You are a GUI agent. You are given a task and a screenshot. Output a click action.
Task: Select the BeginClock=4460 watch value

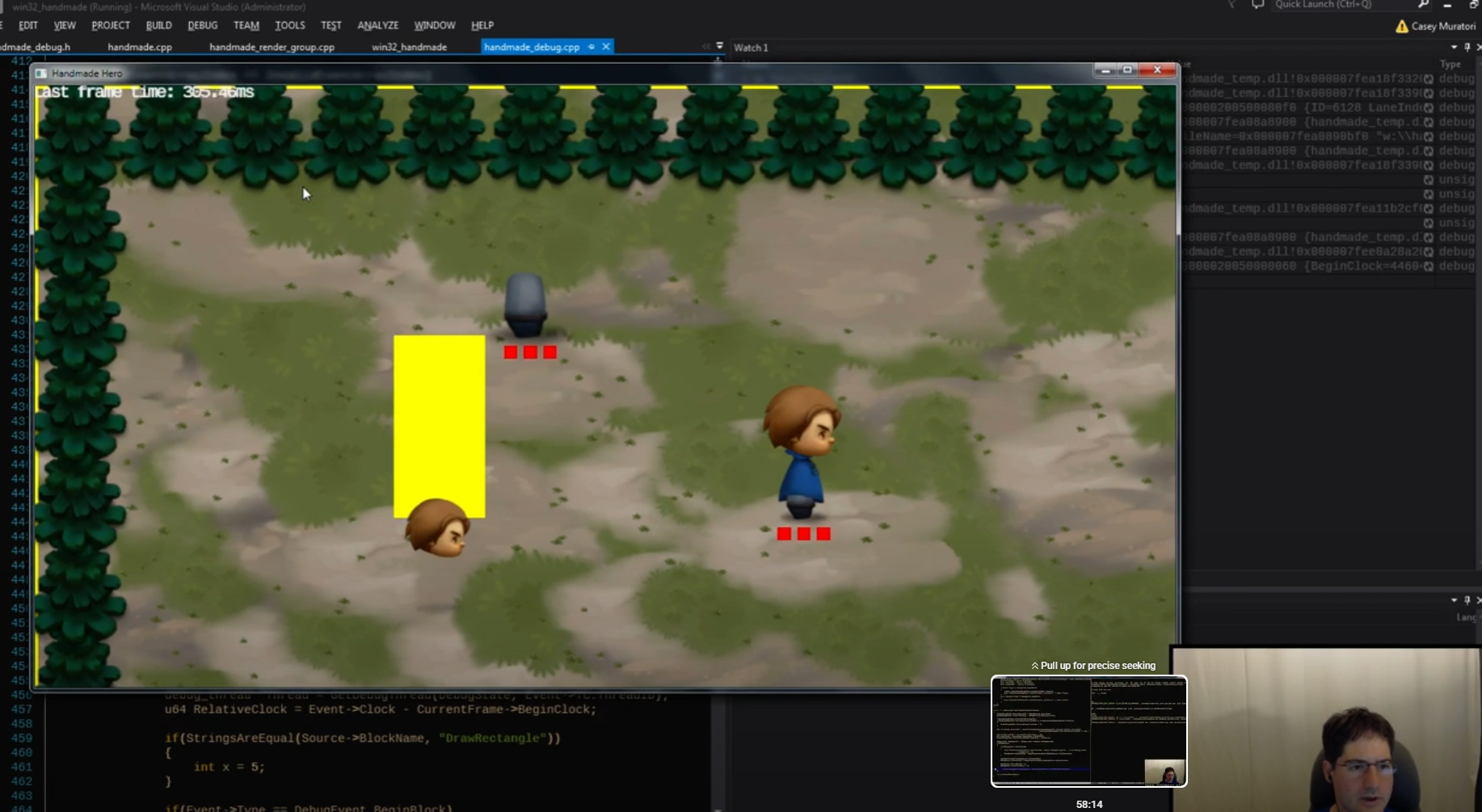coord(1301,266)
